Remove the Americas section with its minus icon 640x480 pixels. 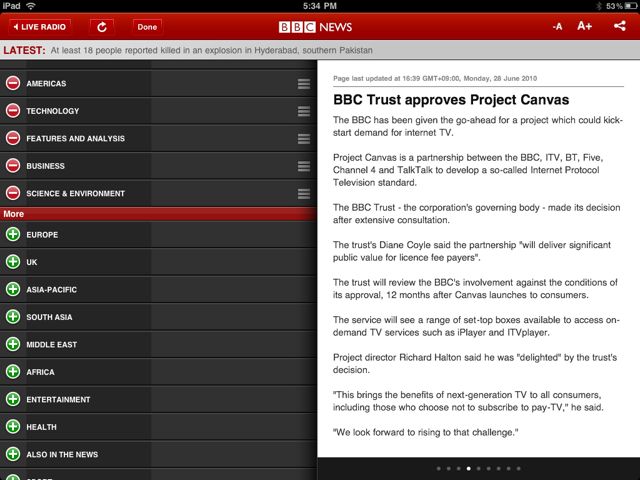(13, 83)
